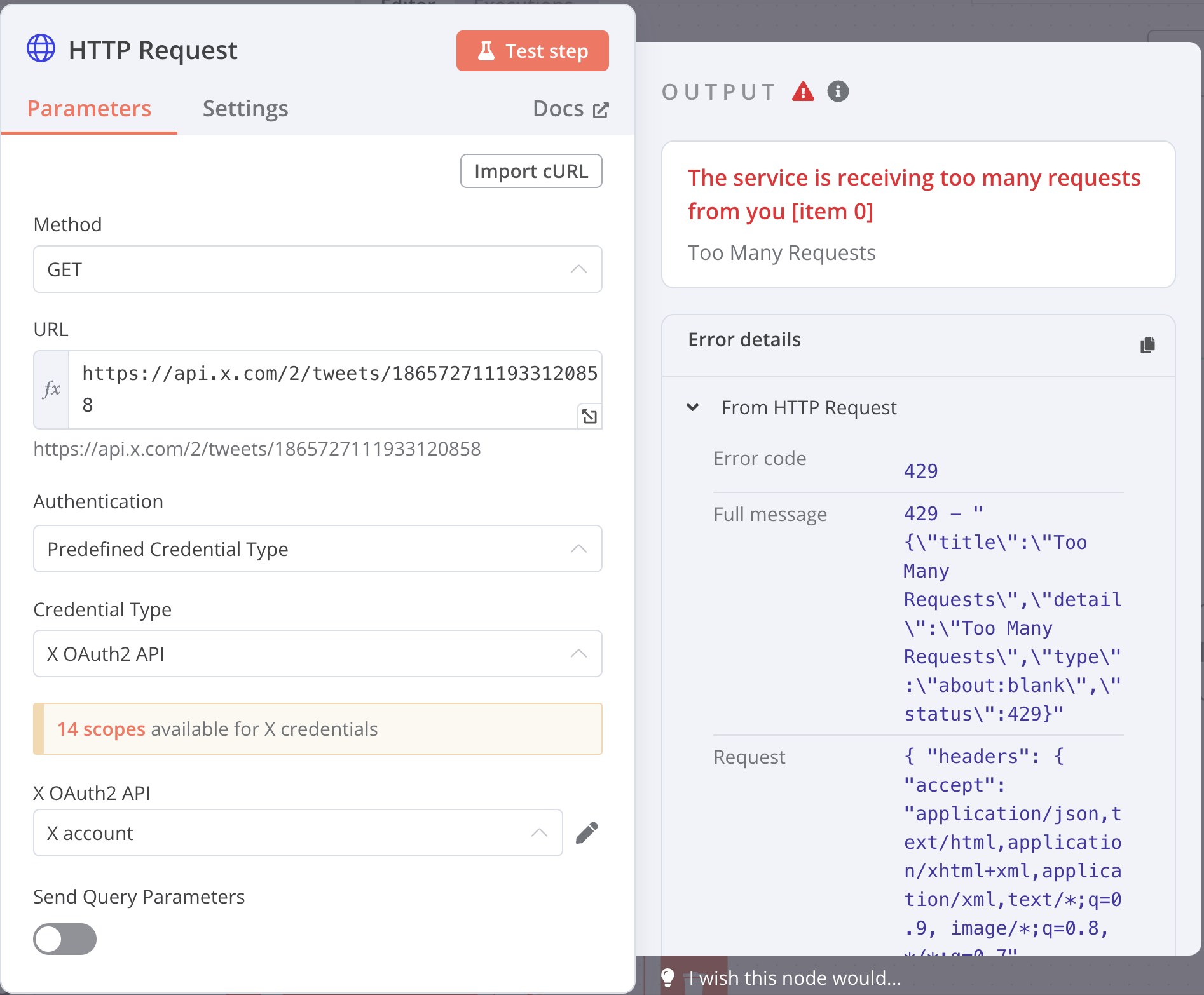Click the Error details header
The image size is (1204, 995).
[744, 340]
